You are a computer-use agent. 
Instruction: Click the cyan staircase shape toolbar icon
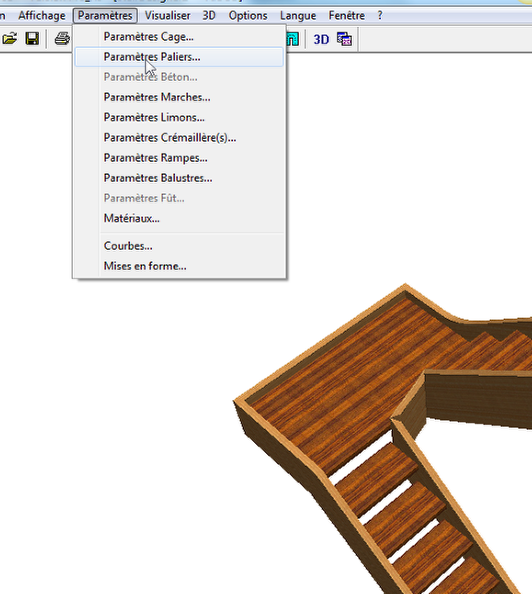point(293,39)
